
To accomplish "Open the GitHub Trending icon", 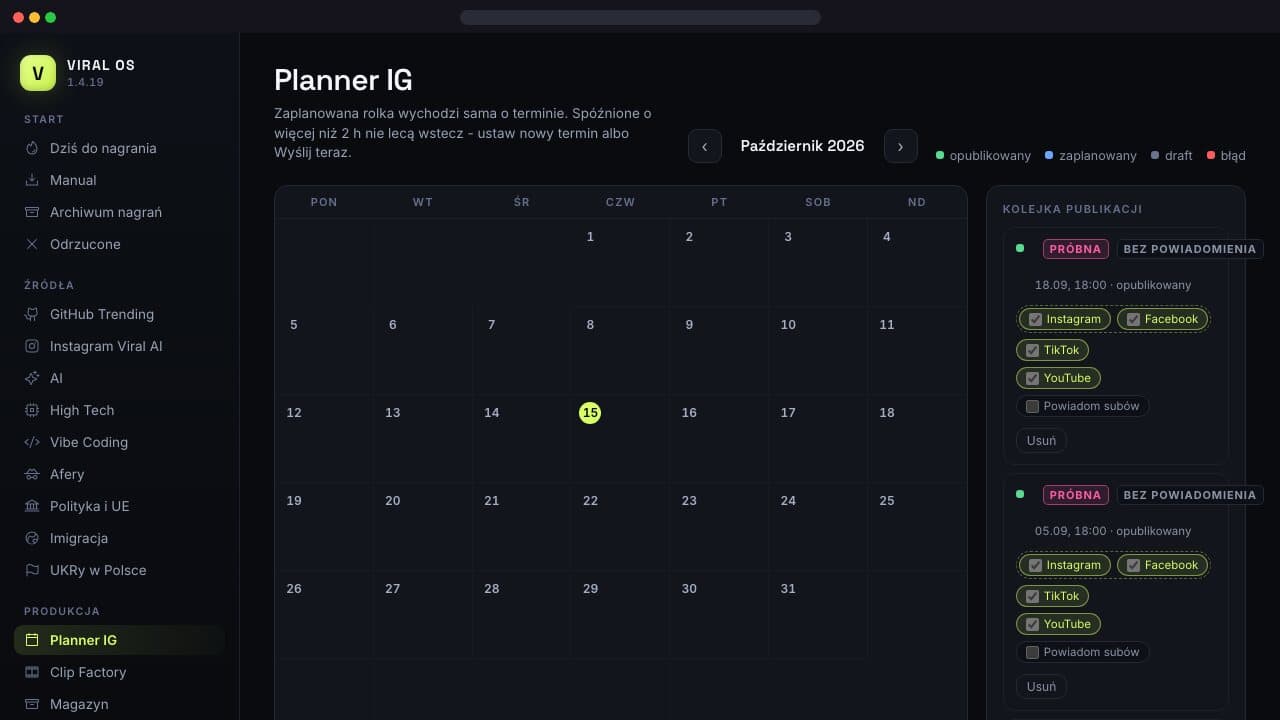I will point(31,314).
